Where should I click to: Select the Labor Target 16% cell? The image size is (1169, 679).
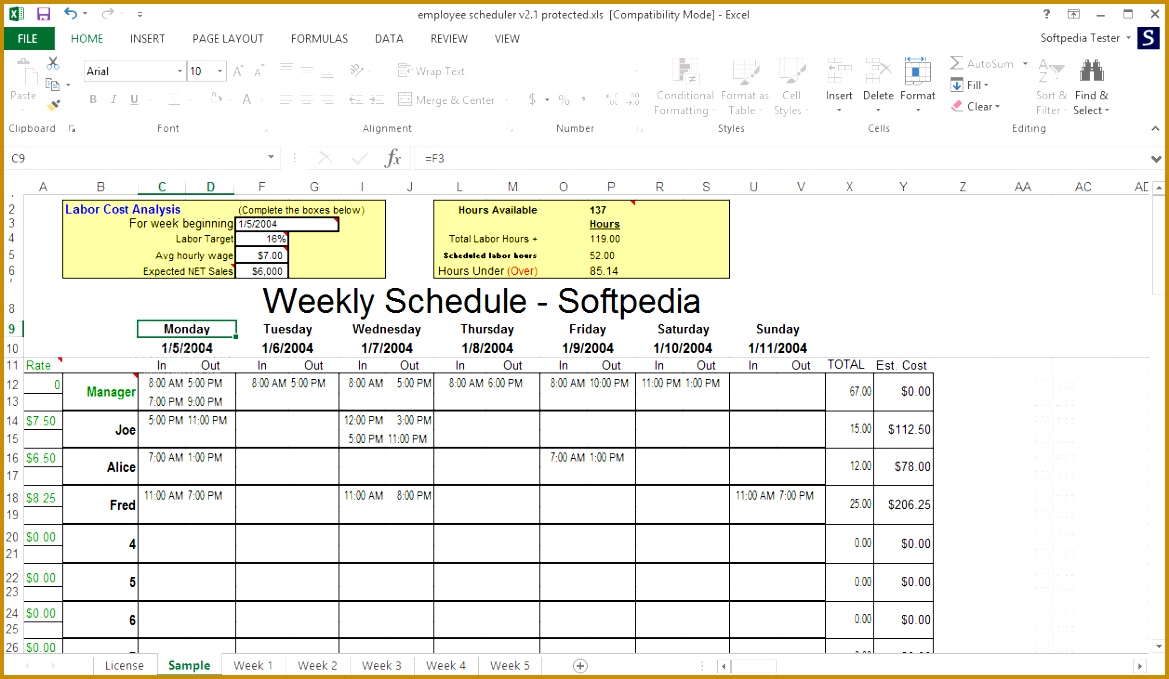261,239
